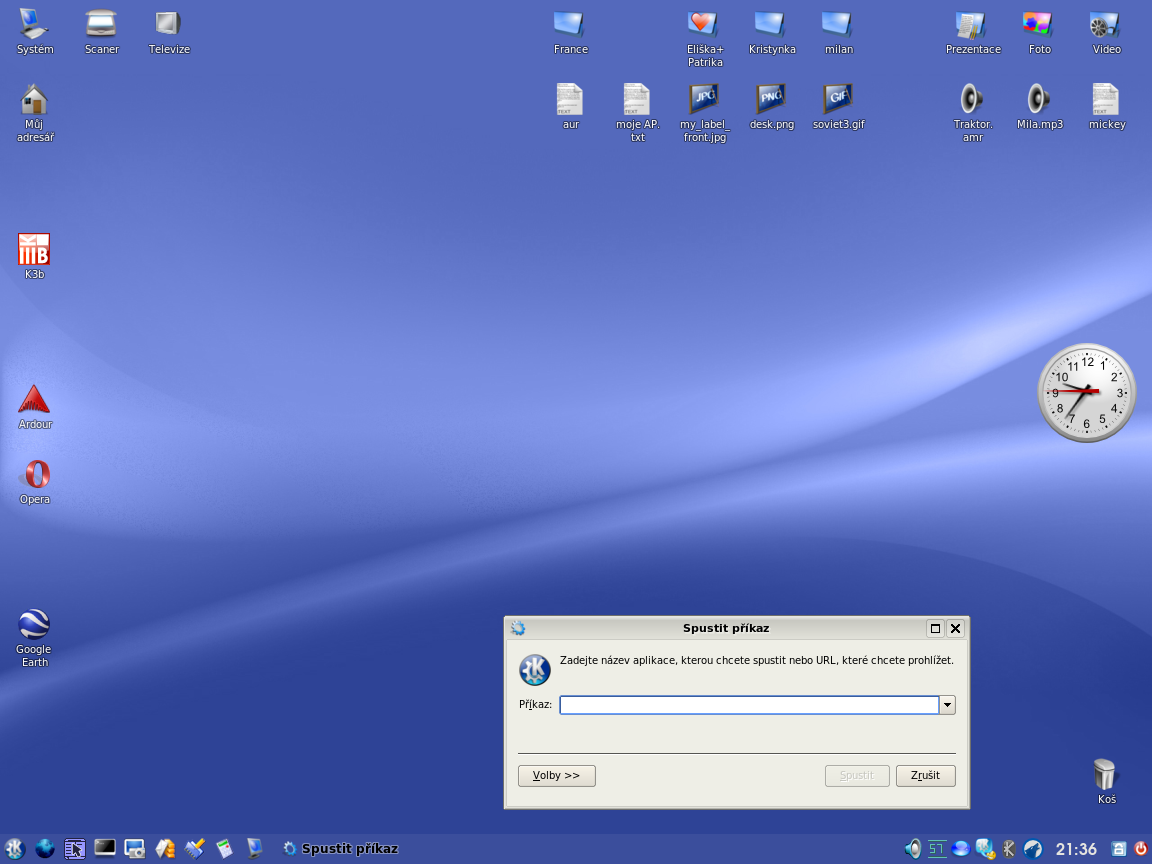Click the red power logout button
This screenshot has height=864, width=1152.
[1140, 848]
